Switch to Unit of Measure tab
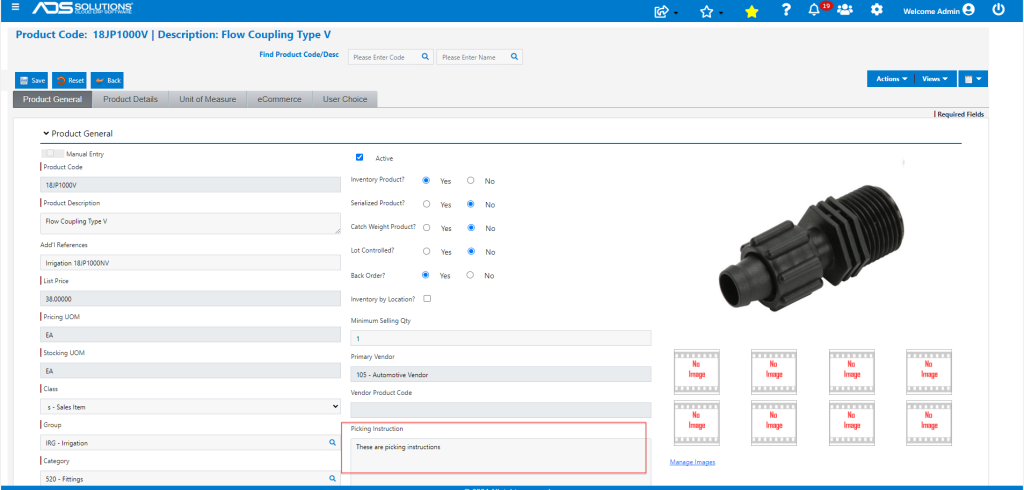This screenshot has width=1024, height=490. coord(208,99)
